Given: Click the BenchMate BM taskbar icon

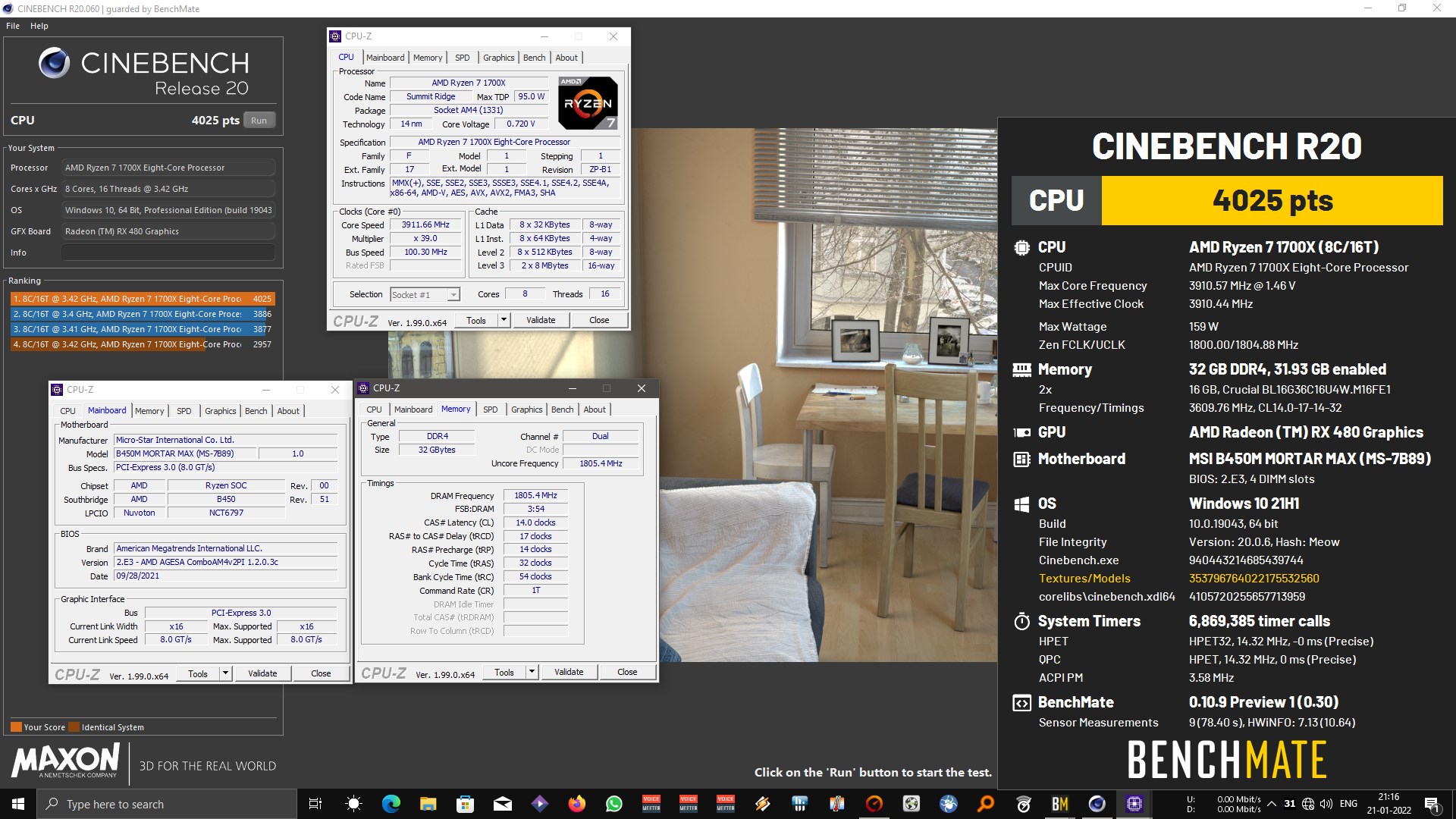Looking at the screenshot, I should pyautogui.click(x=1060, y=804).
